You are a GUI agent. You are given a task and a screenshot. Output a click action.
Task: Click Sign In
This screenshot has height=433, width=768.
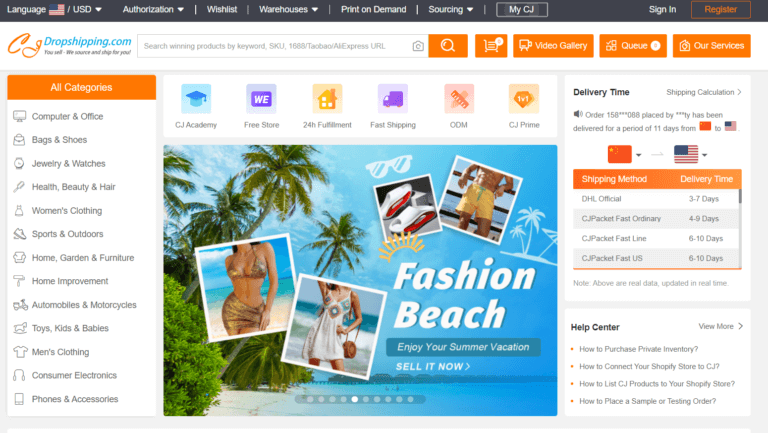662,9
